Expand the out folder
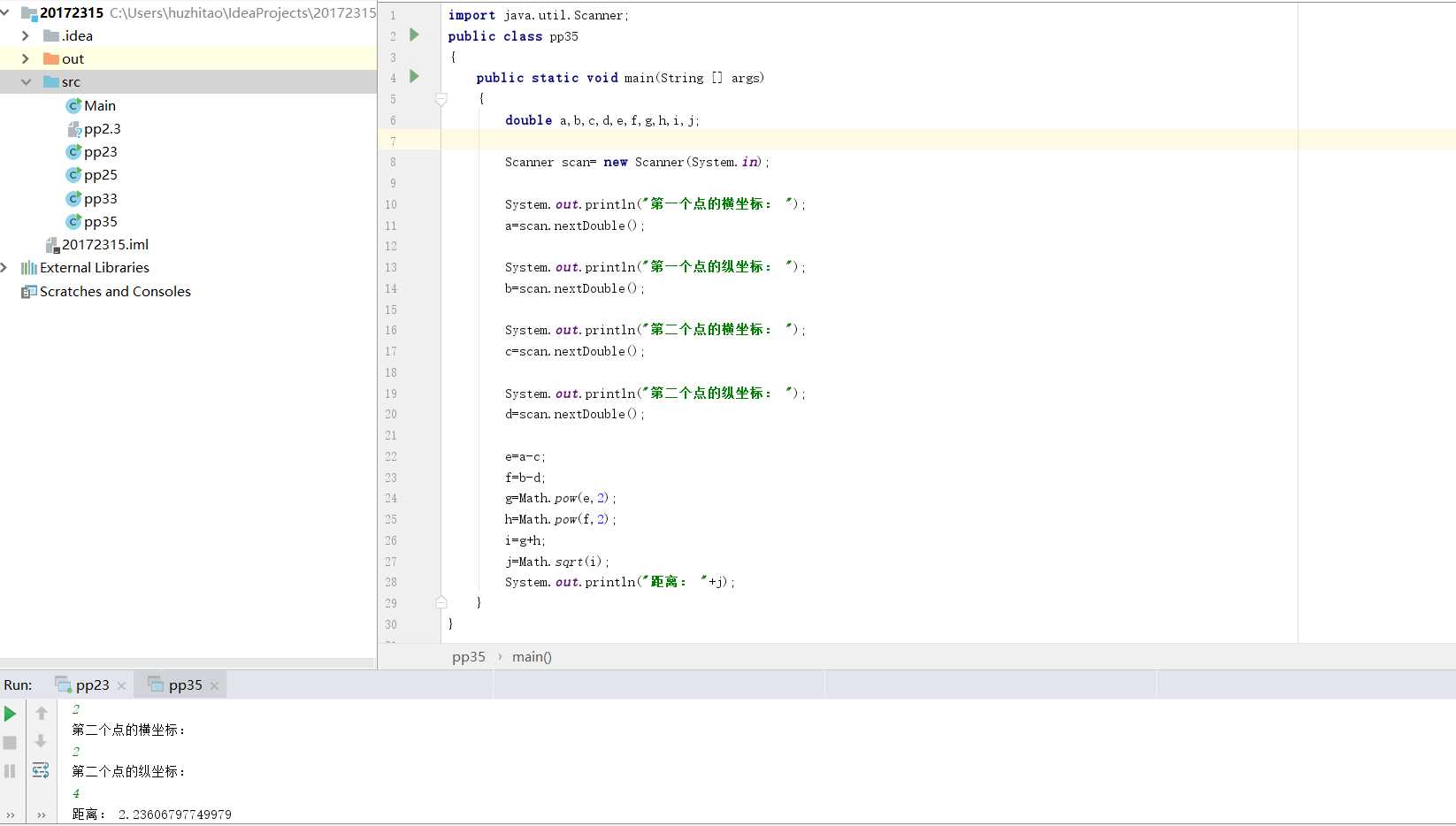This screenshot has width=1456, height=826. (26, 58)
